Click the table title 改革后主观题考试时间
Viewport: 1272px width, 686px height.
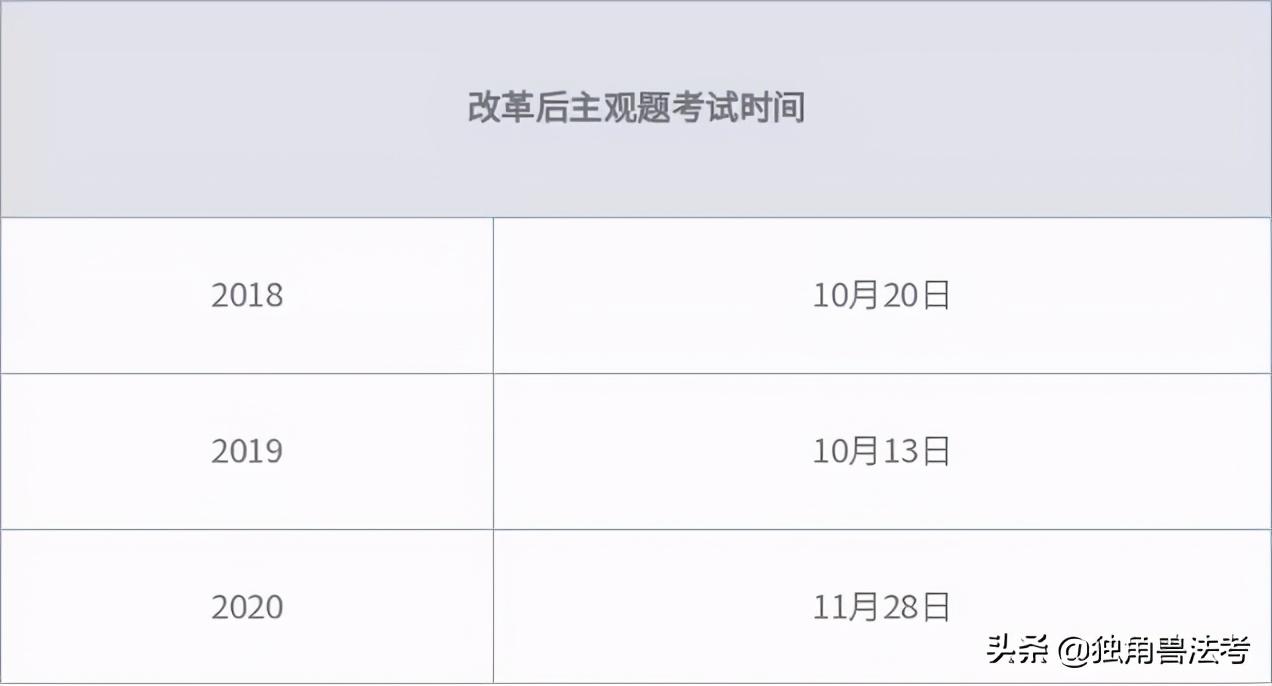[x=636, y=107]
